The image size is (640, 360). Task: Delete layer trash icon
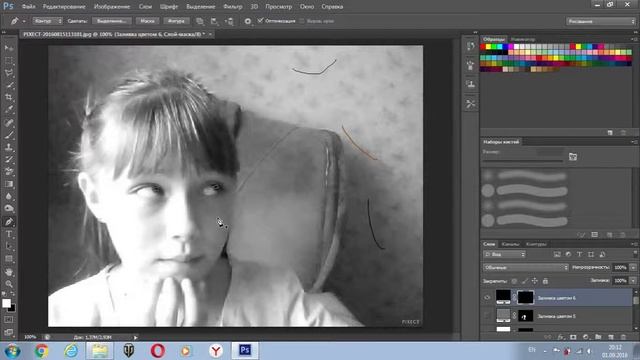pyautogui.click(x=623, y=337)
